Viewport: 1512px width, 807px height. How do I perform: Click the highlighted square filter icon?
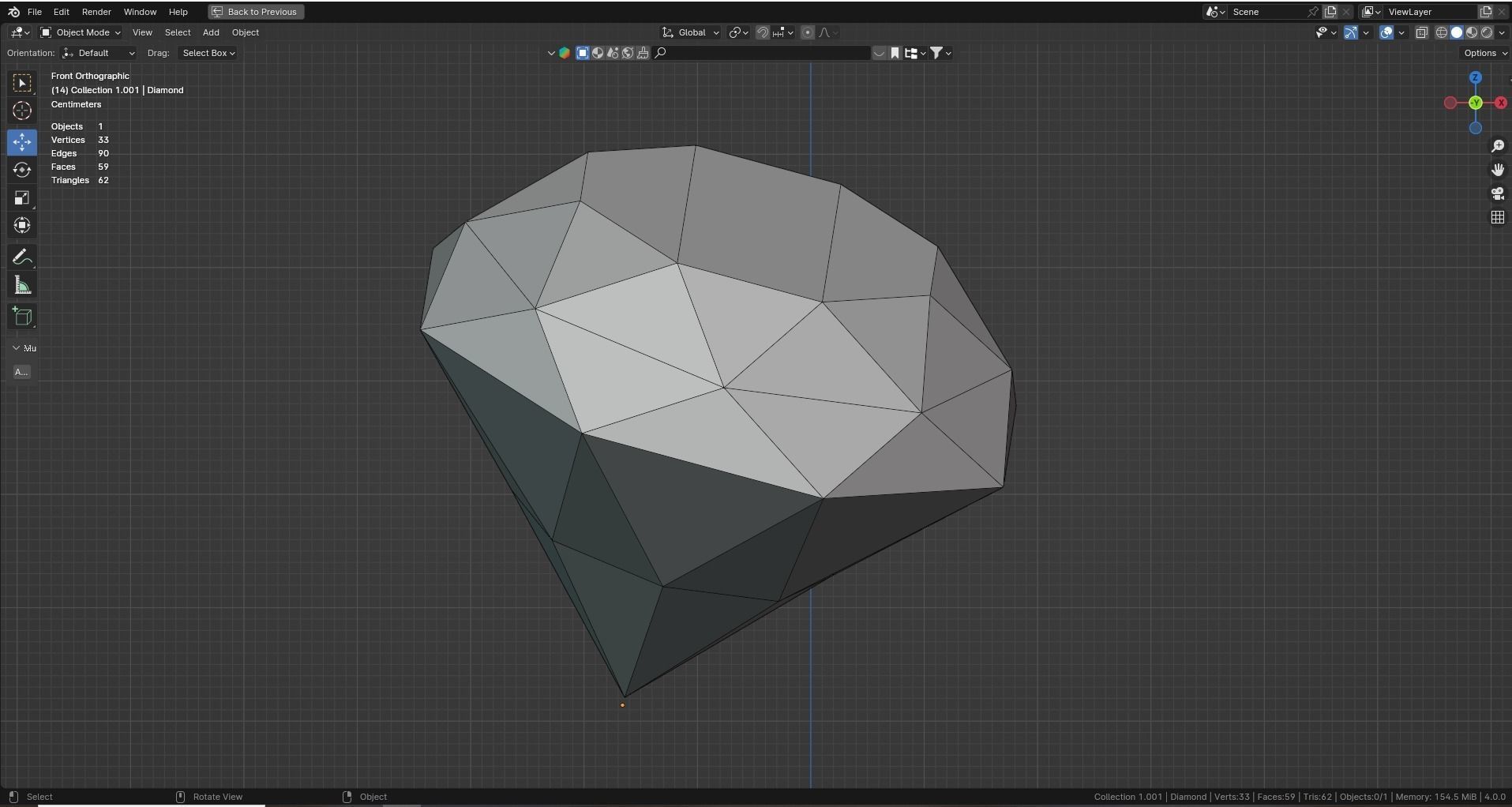point(583,53)
